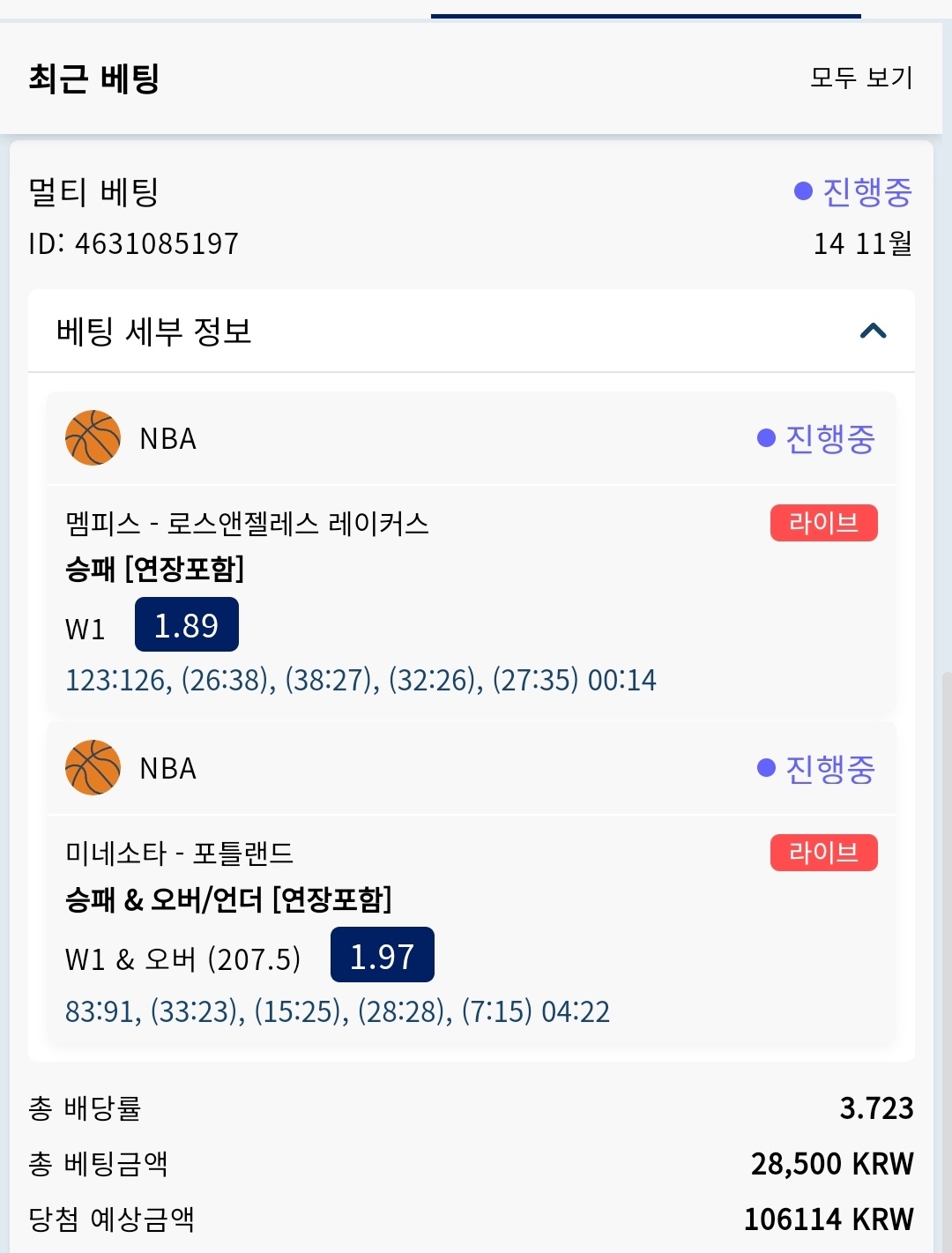Select the 멤피스 - 로스앤젤레스 레이커스 match title
Viewport: 952px width, 1253px height.
[247, 524]
